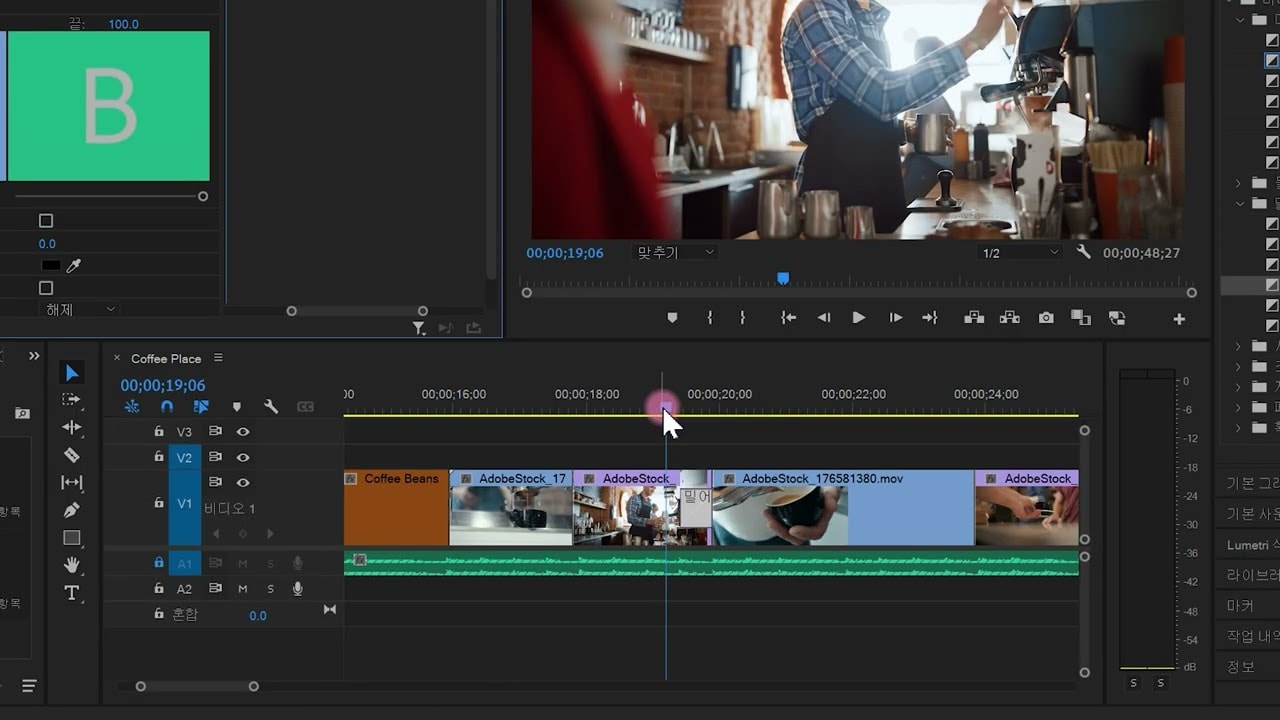Click the black color swatch
Viewport: 1280px width, 720px height.
pyautogui.click(x=50, y=266)
